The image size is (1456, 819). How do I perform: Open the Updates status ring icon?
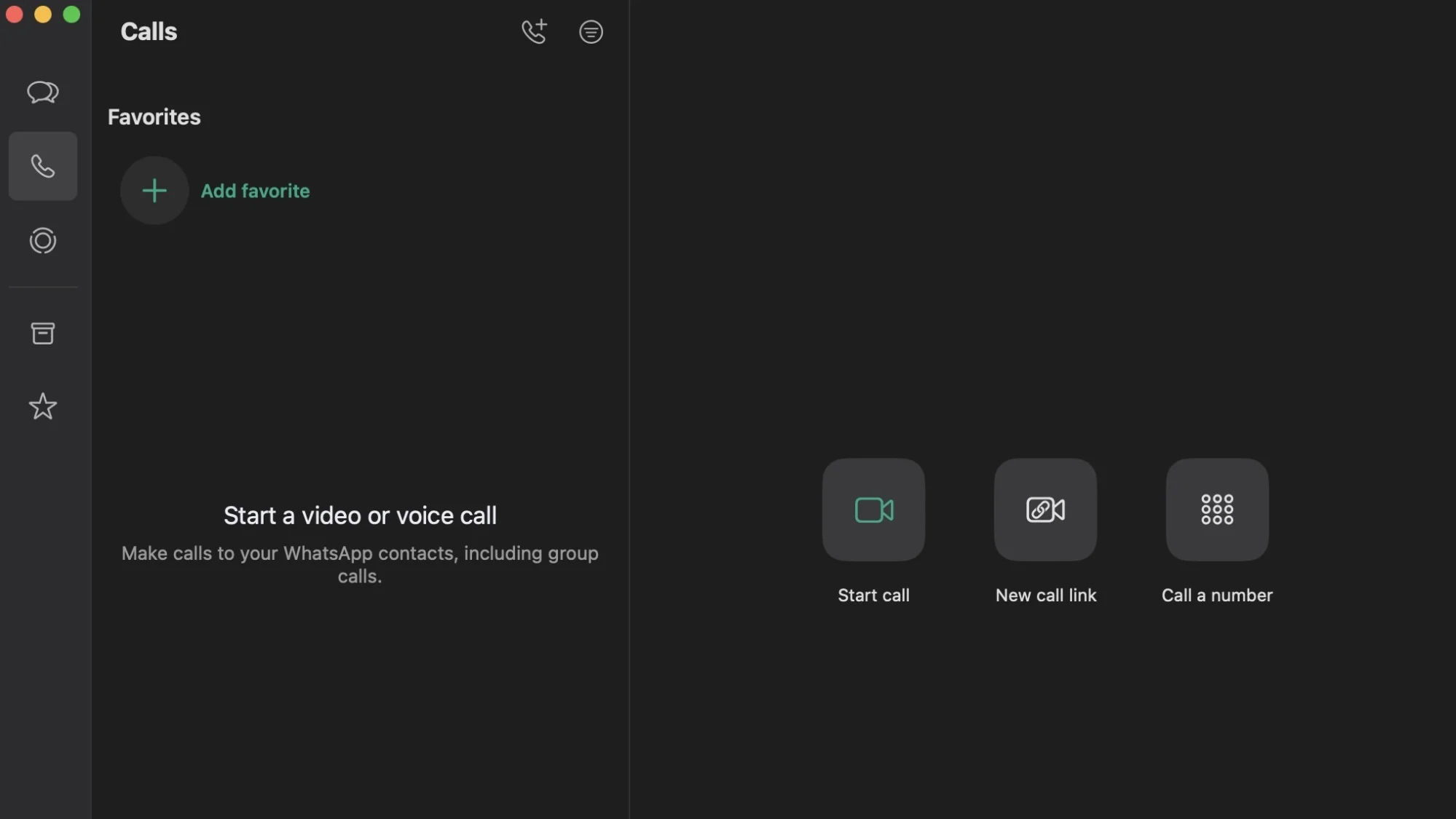coord(42,240)
